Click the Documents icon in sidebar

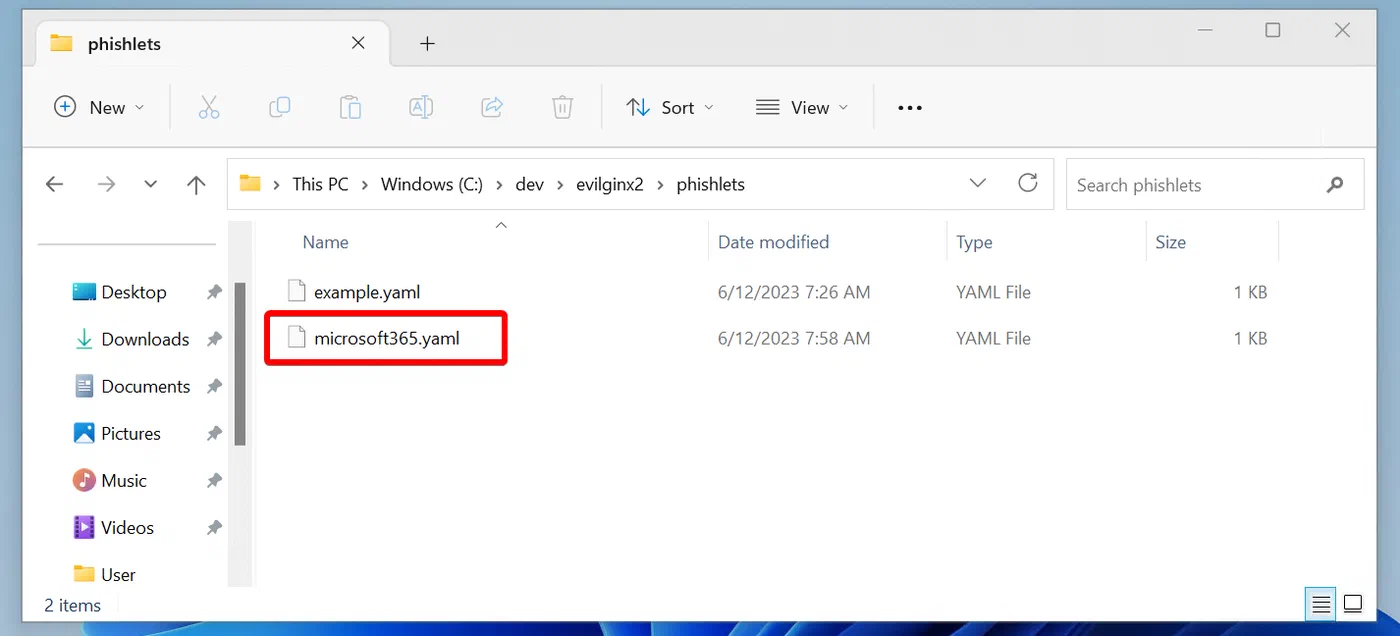[x=84, y=386]
